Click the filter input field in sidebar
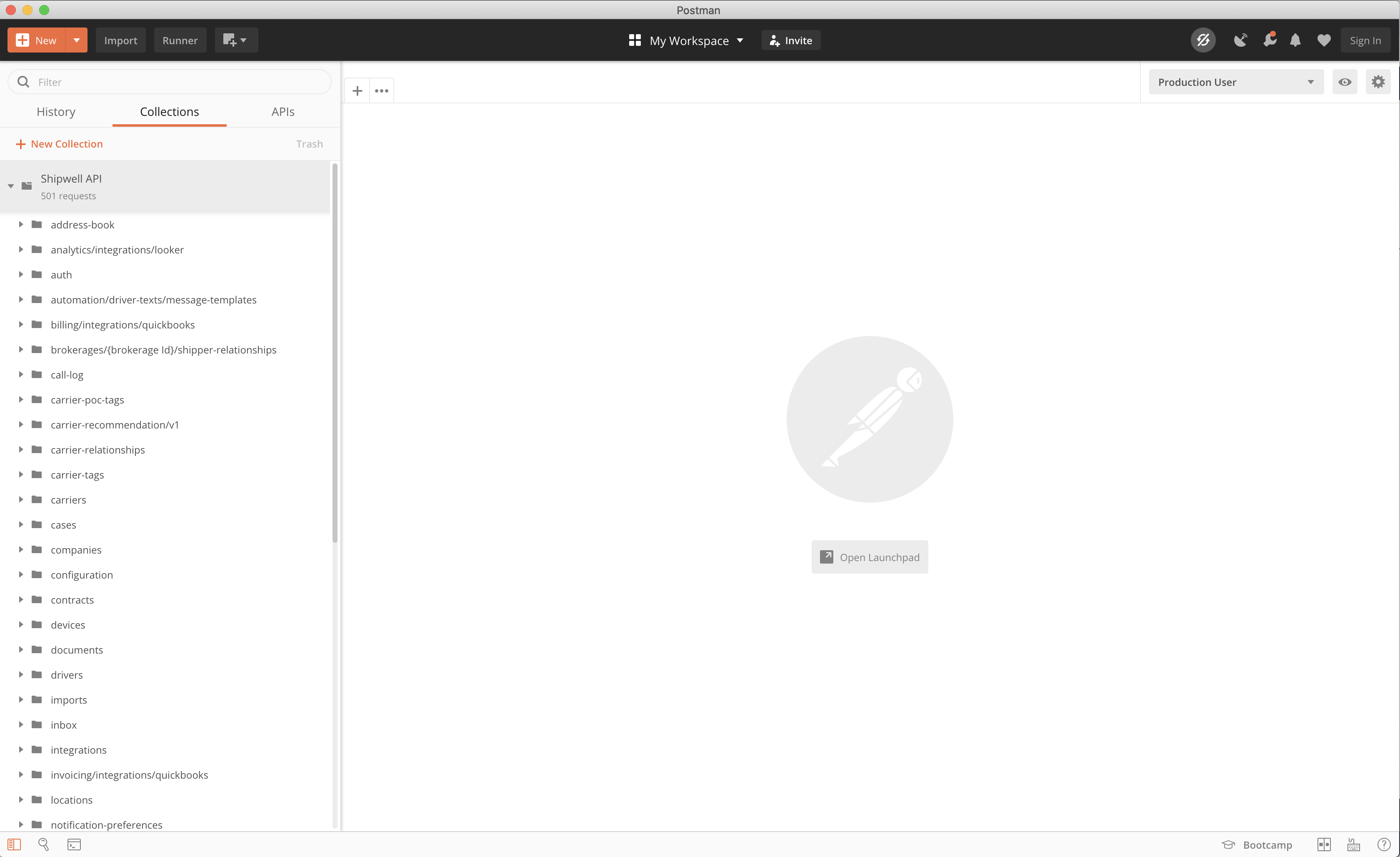The width and height of the screenshot is (1400, 857). pyautogui.click(x=170, y=81)
